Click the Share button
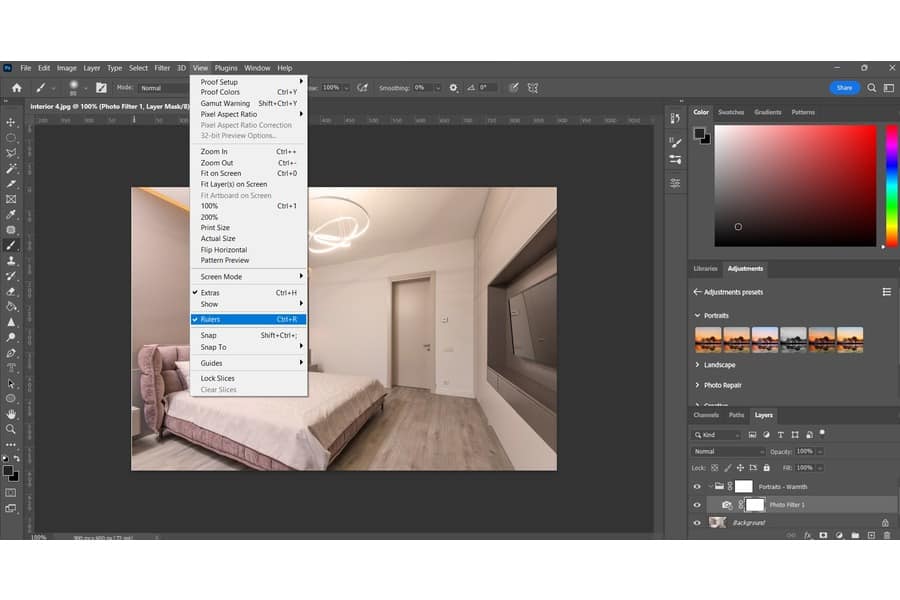Viewport: 900px width, 600px height. (844, 88)
